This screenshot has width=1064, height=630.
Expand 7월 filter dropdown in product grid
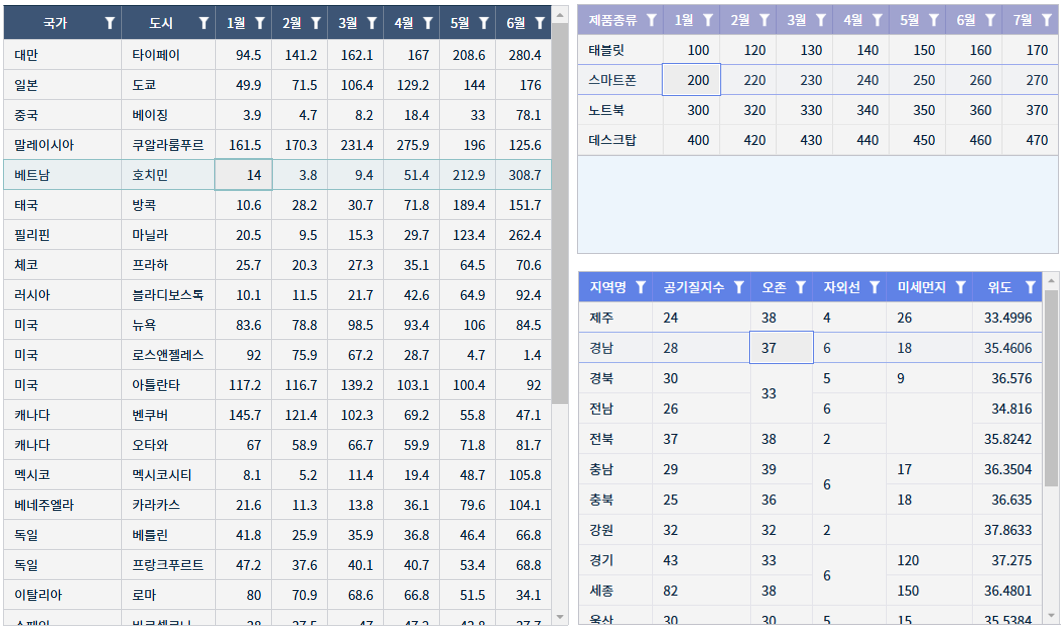1046,20
